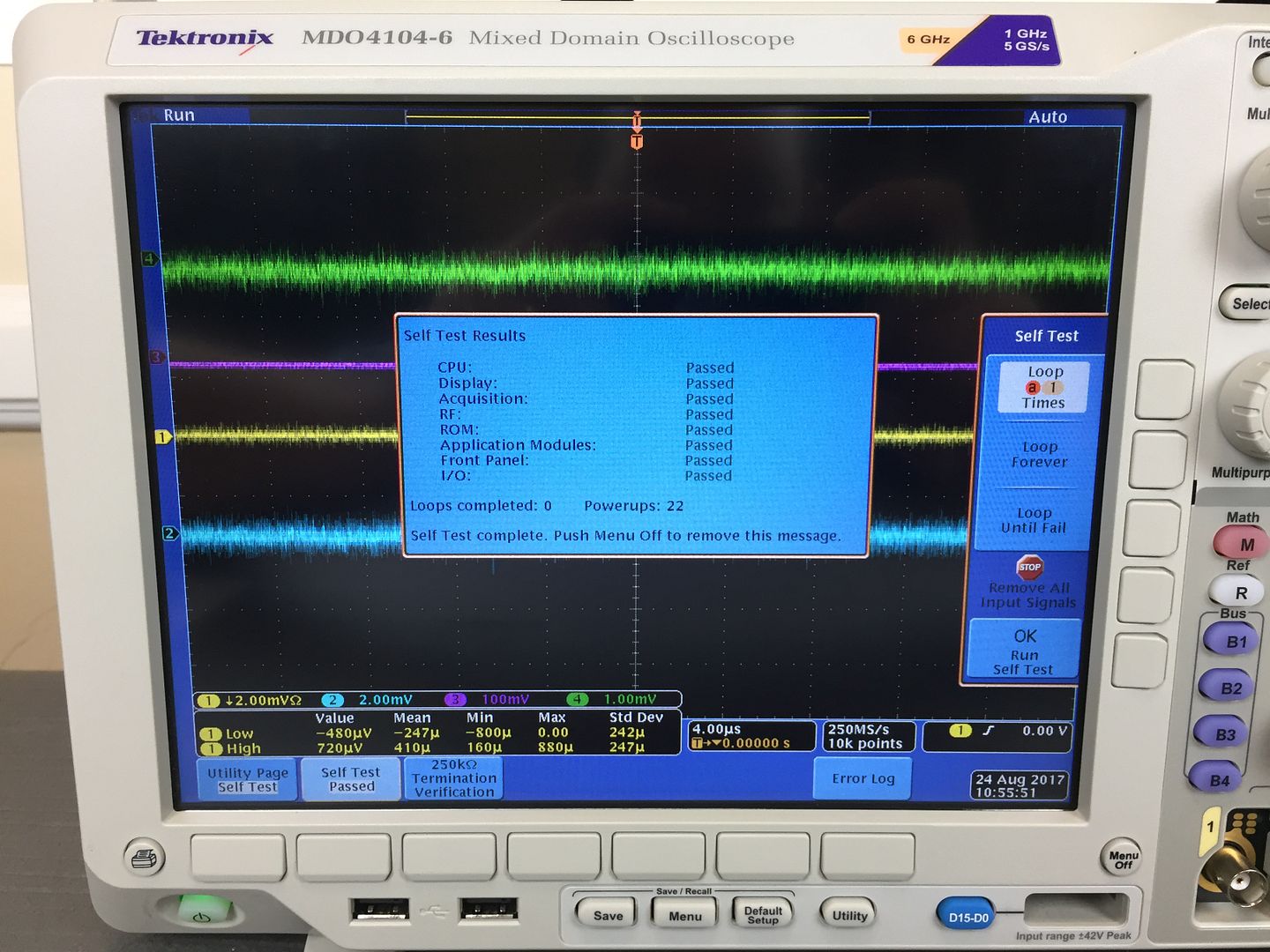Click the Run acquisition status label
Viewport: 1270px width, 952px height.
pos(178,115)
